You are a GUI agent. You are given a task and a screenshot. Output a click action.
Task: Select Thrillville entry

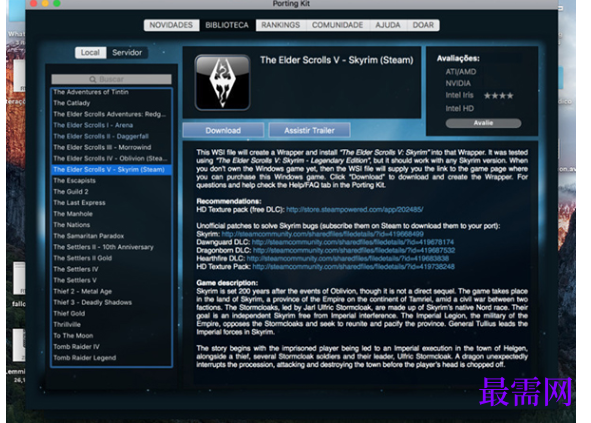click(112, 325)
